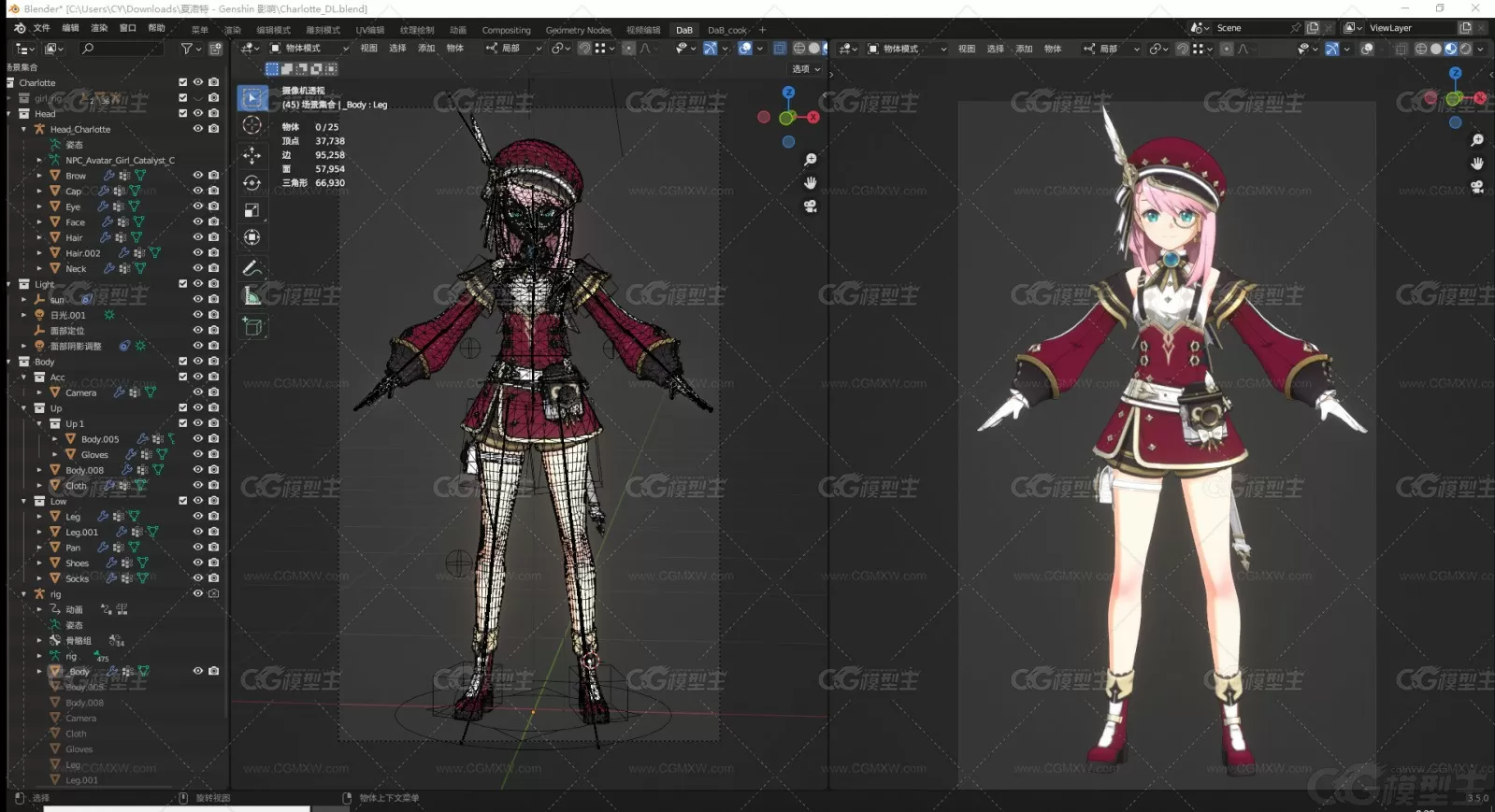Open the 编辑 menu
Viewport: 1495px width, 812px height.
[71, 29]
